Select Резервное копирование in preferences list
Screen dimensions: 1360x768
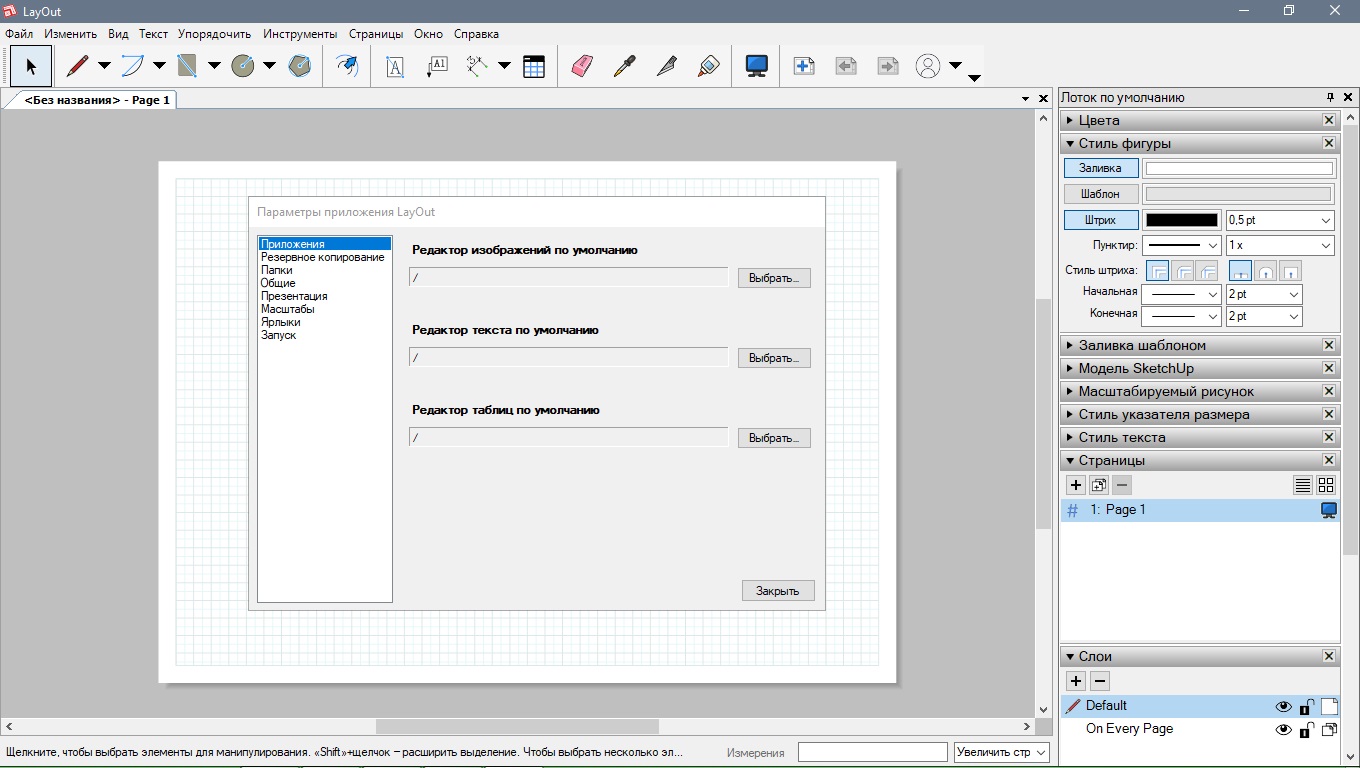(x=322, y=257)
